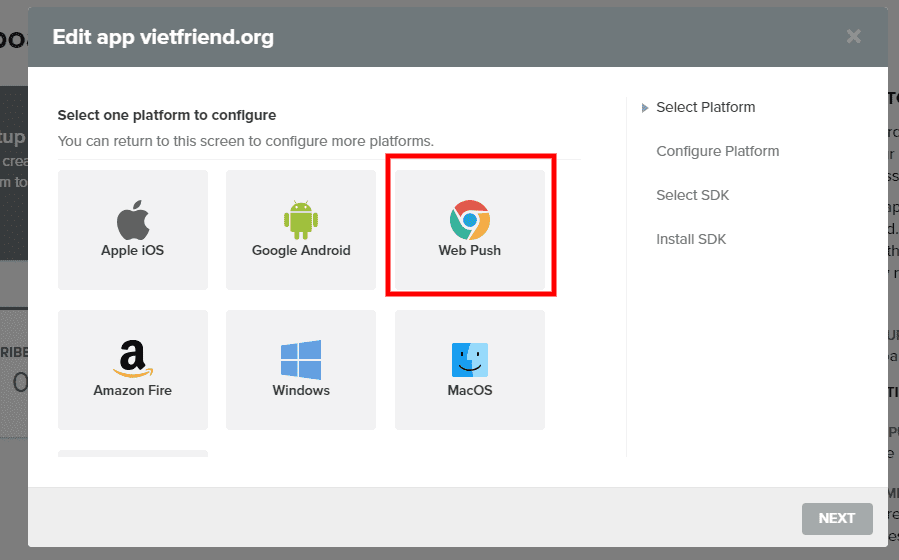Select the MacOS platform card

click(470, 370)
